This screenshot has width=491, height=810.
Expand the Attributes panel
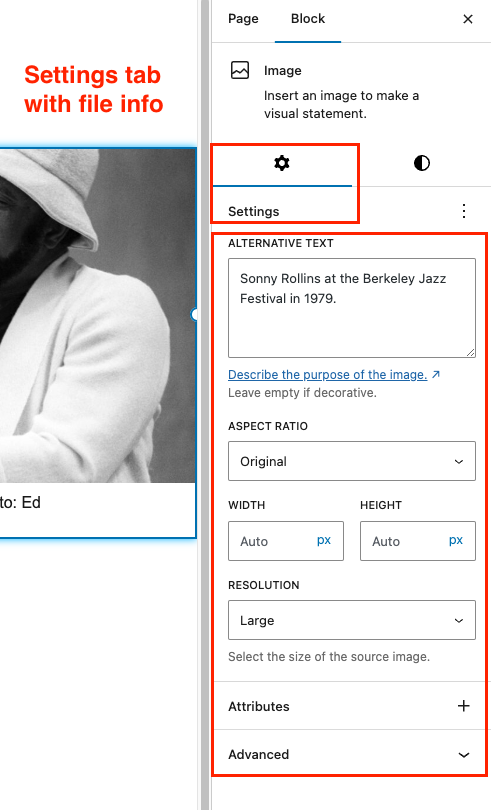(350, 706)
